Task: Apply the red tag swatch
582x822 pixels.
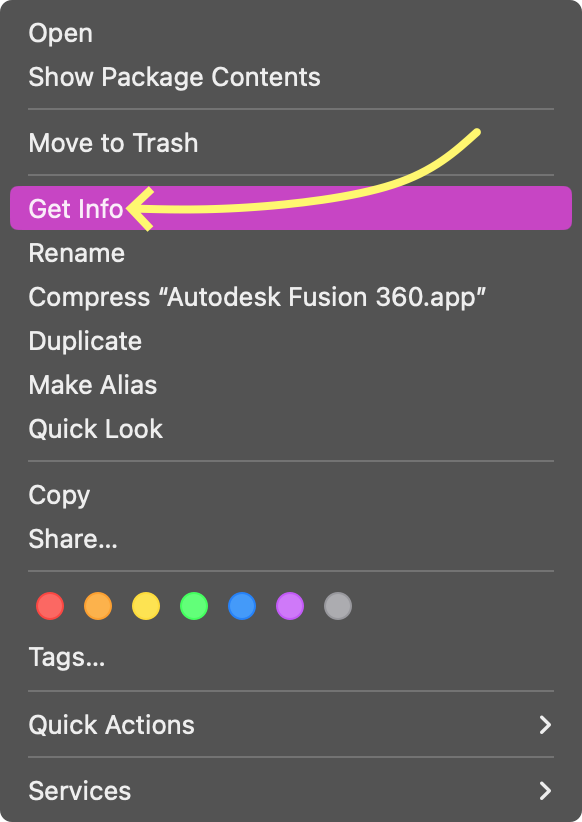Action: (50, 606)
